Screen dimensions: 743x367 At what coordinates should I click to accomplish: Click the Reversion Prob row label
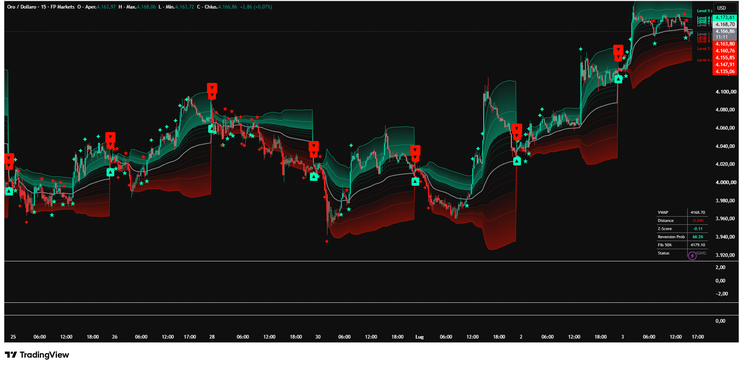[x=671, y=237]
